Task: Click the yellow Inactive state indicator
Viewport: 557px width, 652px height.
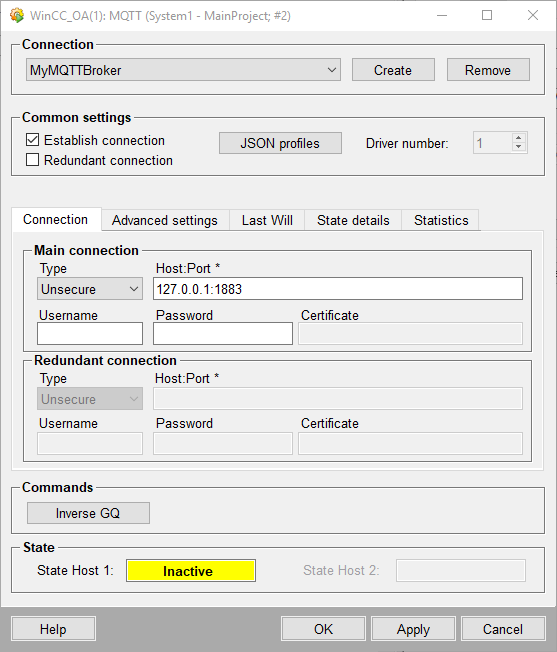Action: (x=191, y=570)
